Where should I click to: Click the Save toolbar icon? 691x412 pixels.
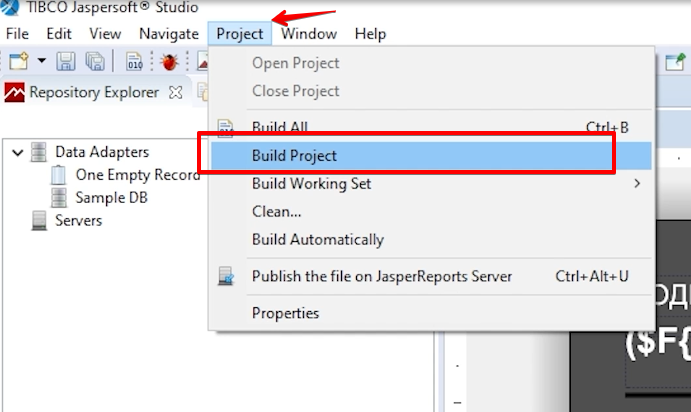coord(65,62)
